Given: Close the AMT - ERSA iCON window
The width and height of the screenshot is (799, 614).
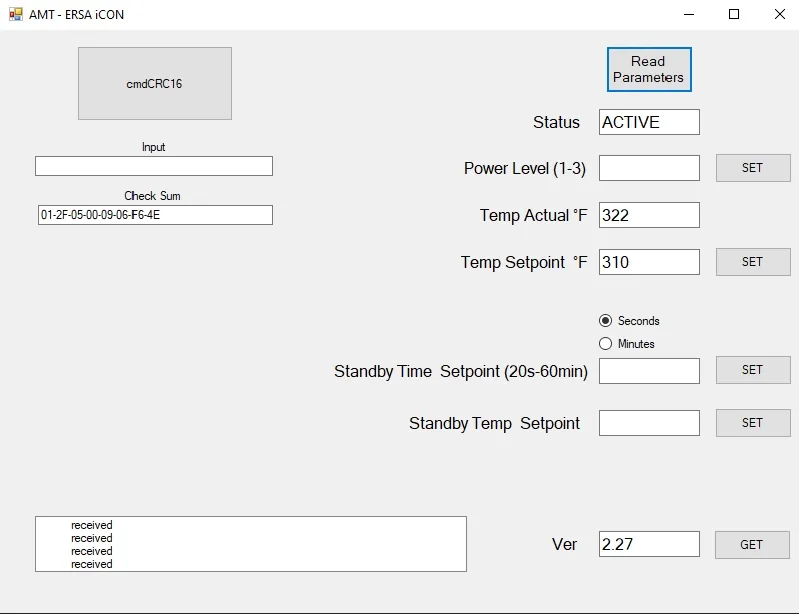Looking at the screenshot, I should [x=780, y=14].
